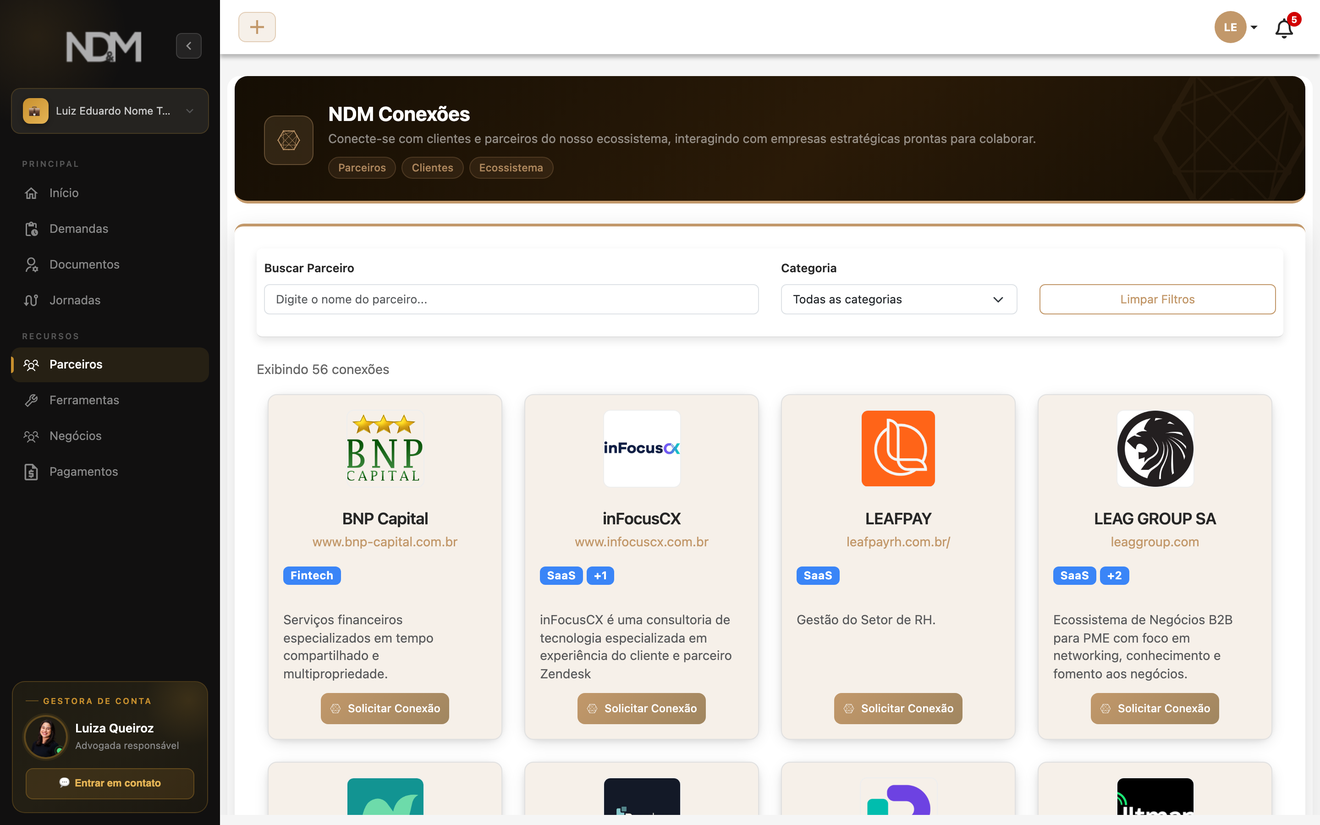The image size is (1320, 825).
Task: Open www.bnp-capital.com.br link
Action: [x=385, y=542]
